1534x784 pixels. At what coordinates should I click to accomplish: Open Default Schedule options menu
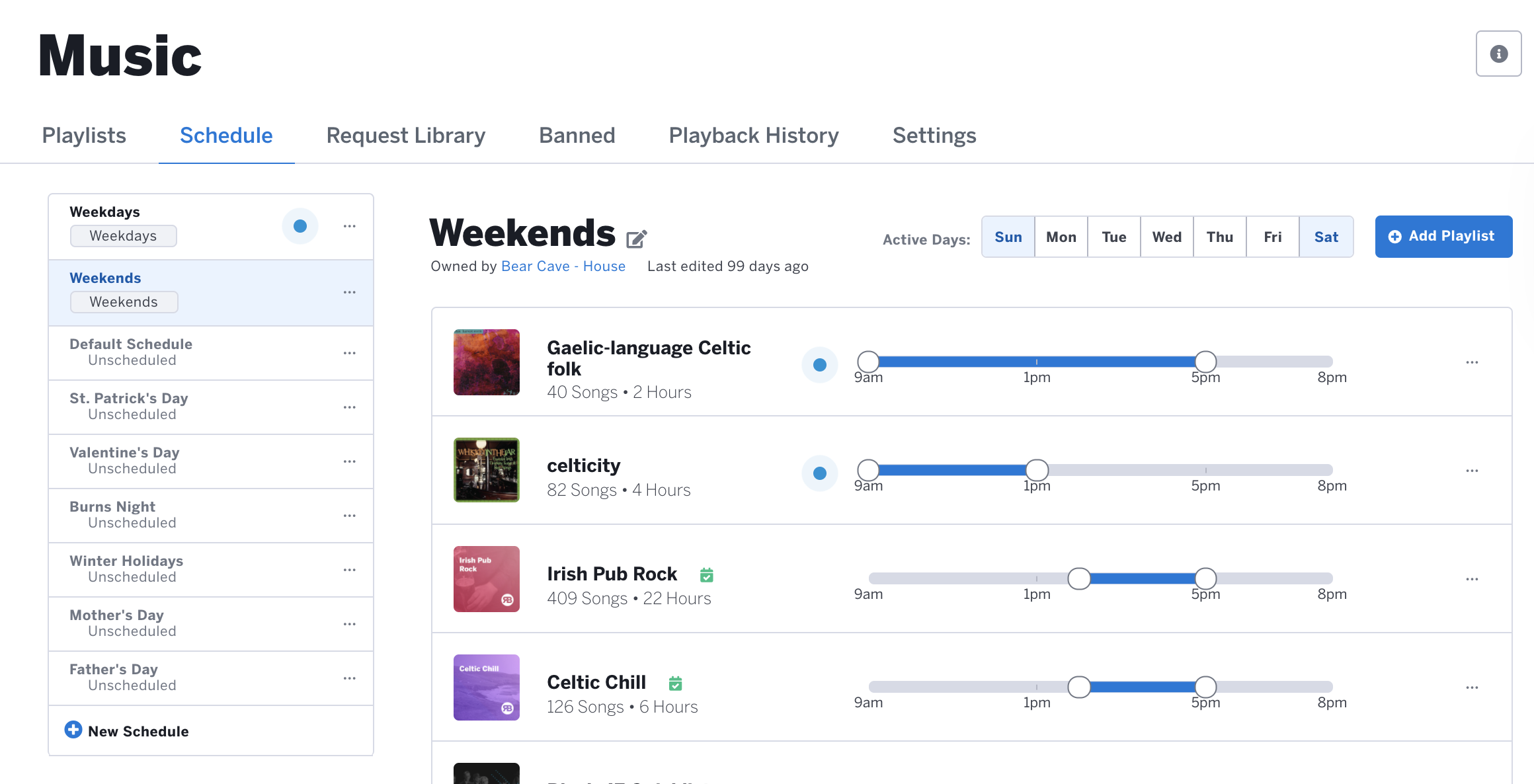(x=350, y=353)
